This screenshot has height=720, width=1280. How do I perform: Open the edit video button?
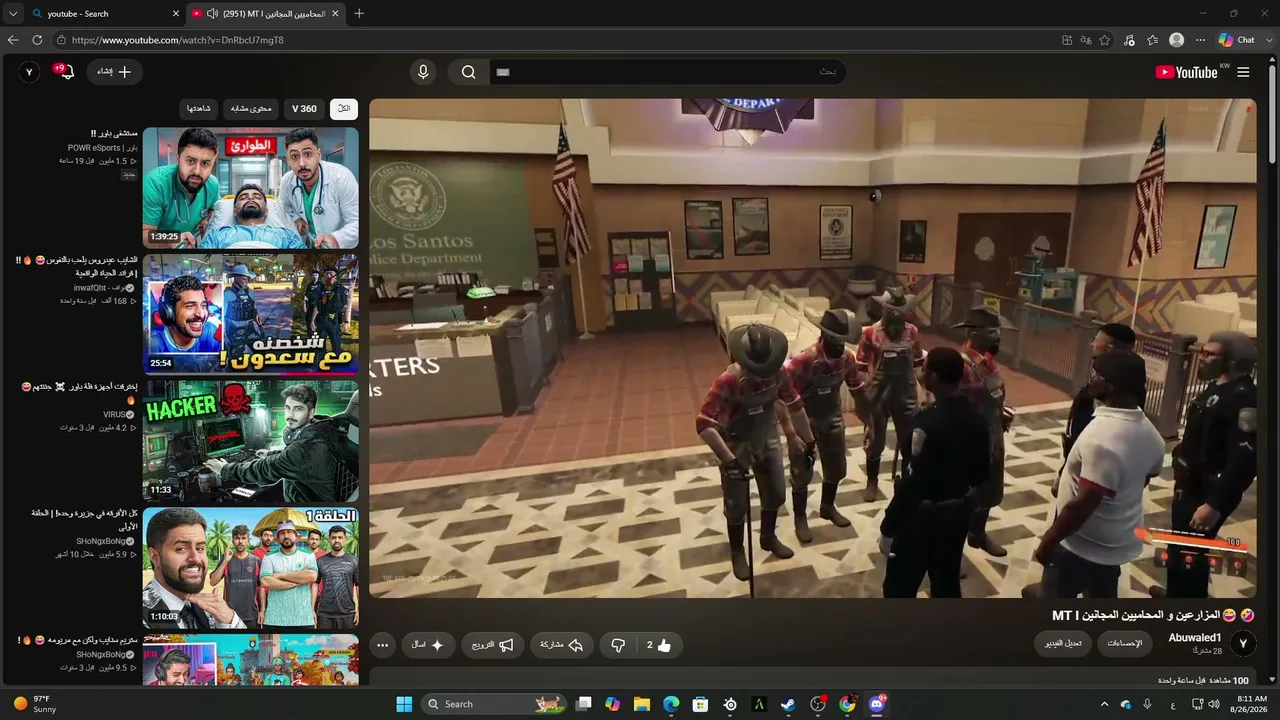click(1062, 643)
